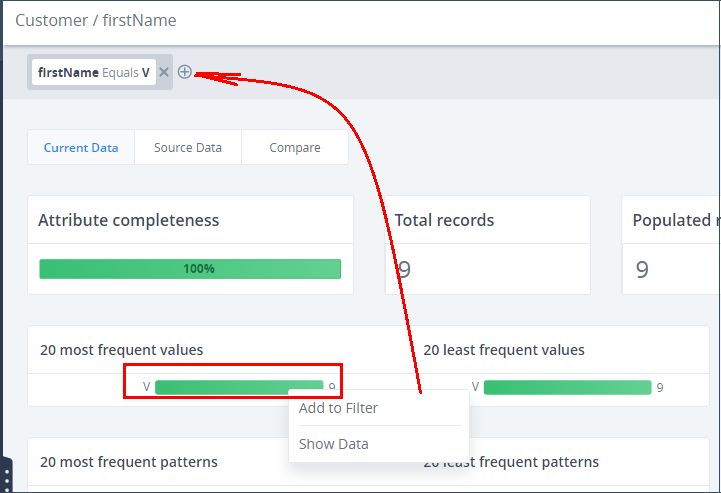Click the Total records value 9
Viewport: 721px width, 493px height.
point(404,269)
